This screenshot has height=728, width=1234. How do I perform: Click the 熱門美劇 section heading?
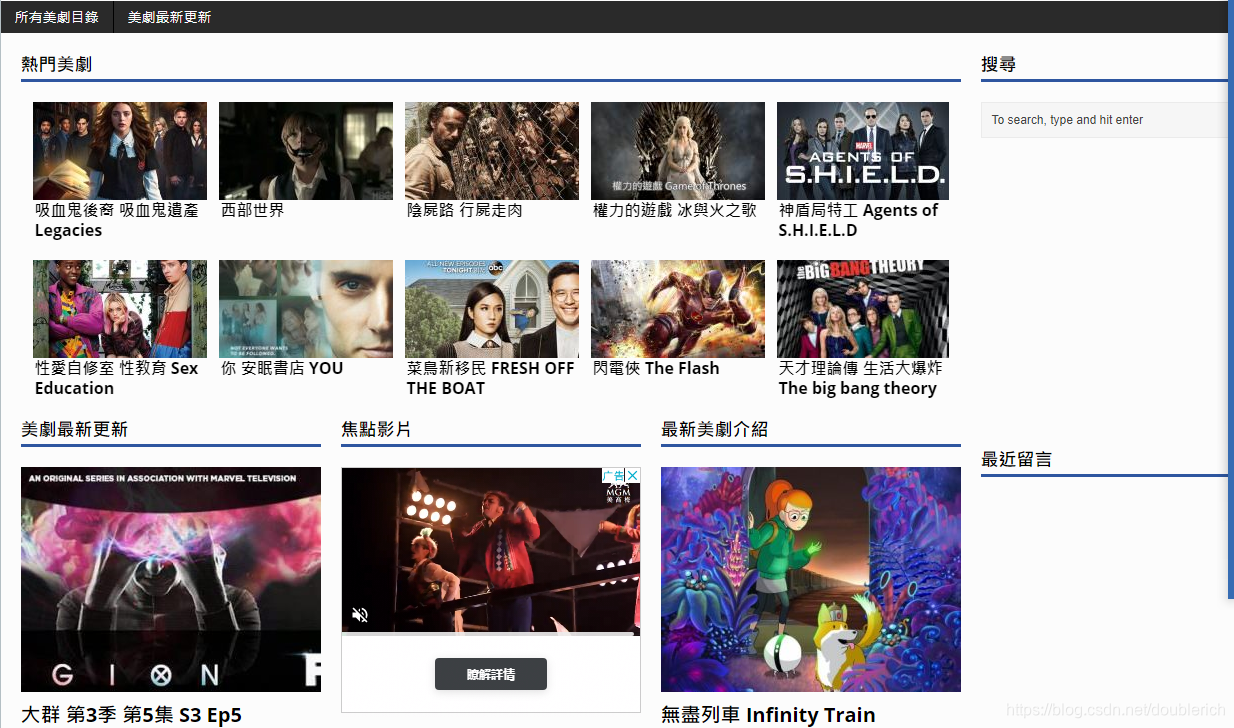(57, 64)
